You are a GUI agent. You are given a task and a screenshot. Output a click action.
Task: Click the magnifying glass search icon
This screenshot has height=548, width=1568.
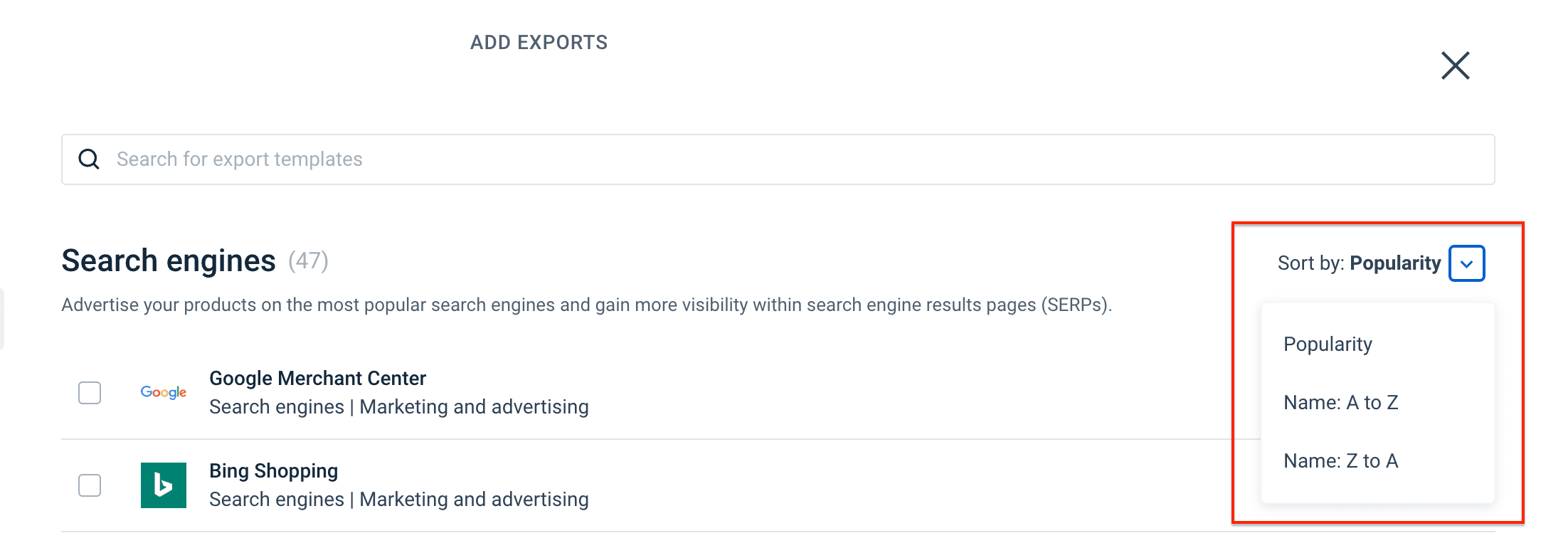(x=89, y=159)
